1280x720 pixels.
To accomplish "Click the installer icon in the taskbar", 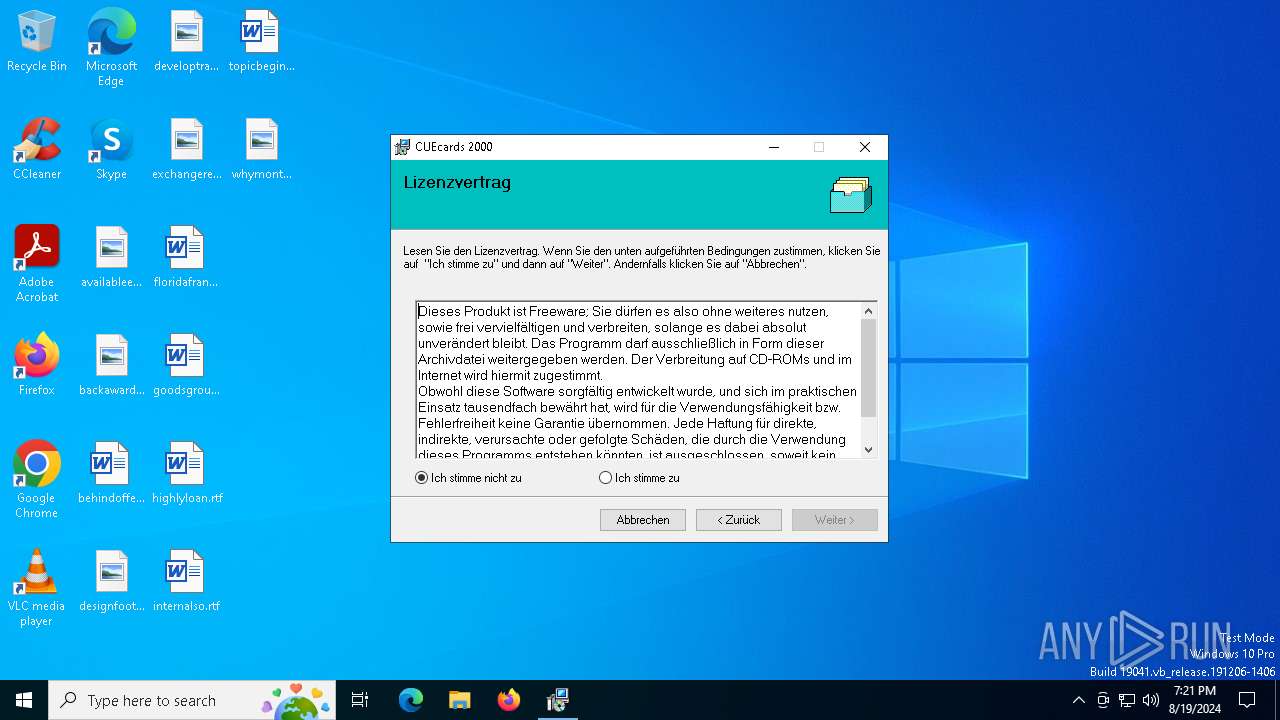I will tap(557, 700).
